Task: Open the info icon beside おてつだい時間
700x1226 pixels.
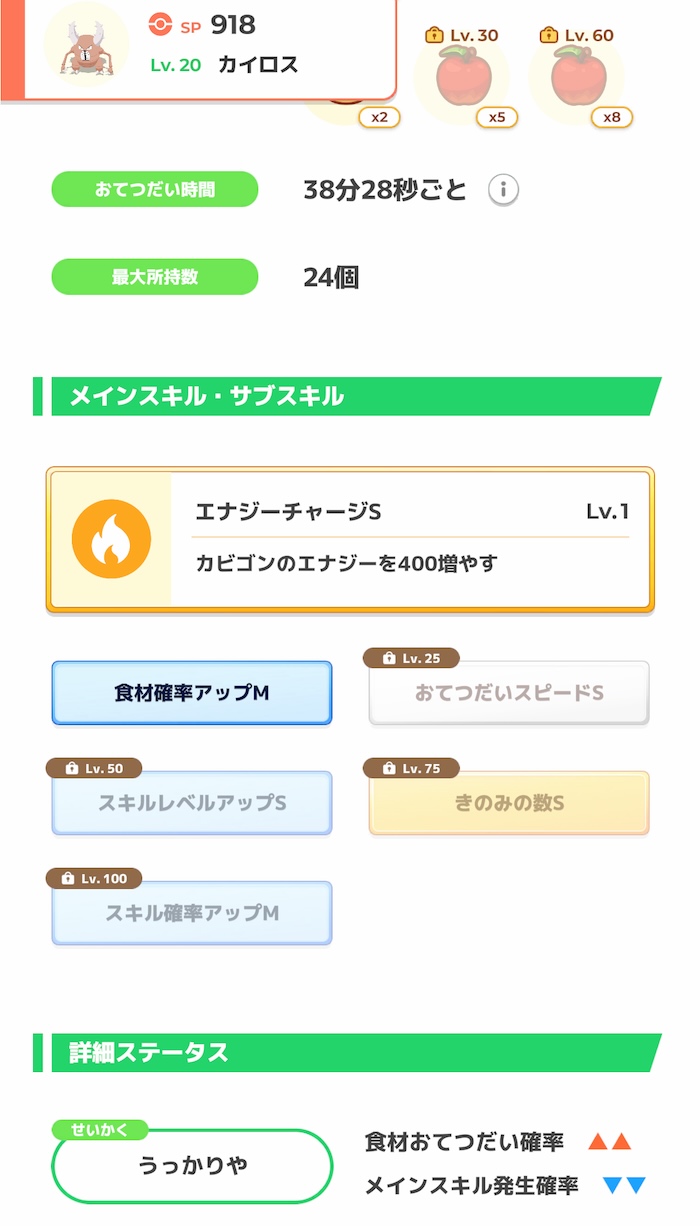Action: [x=504, y=189]
